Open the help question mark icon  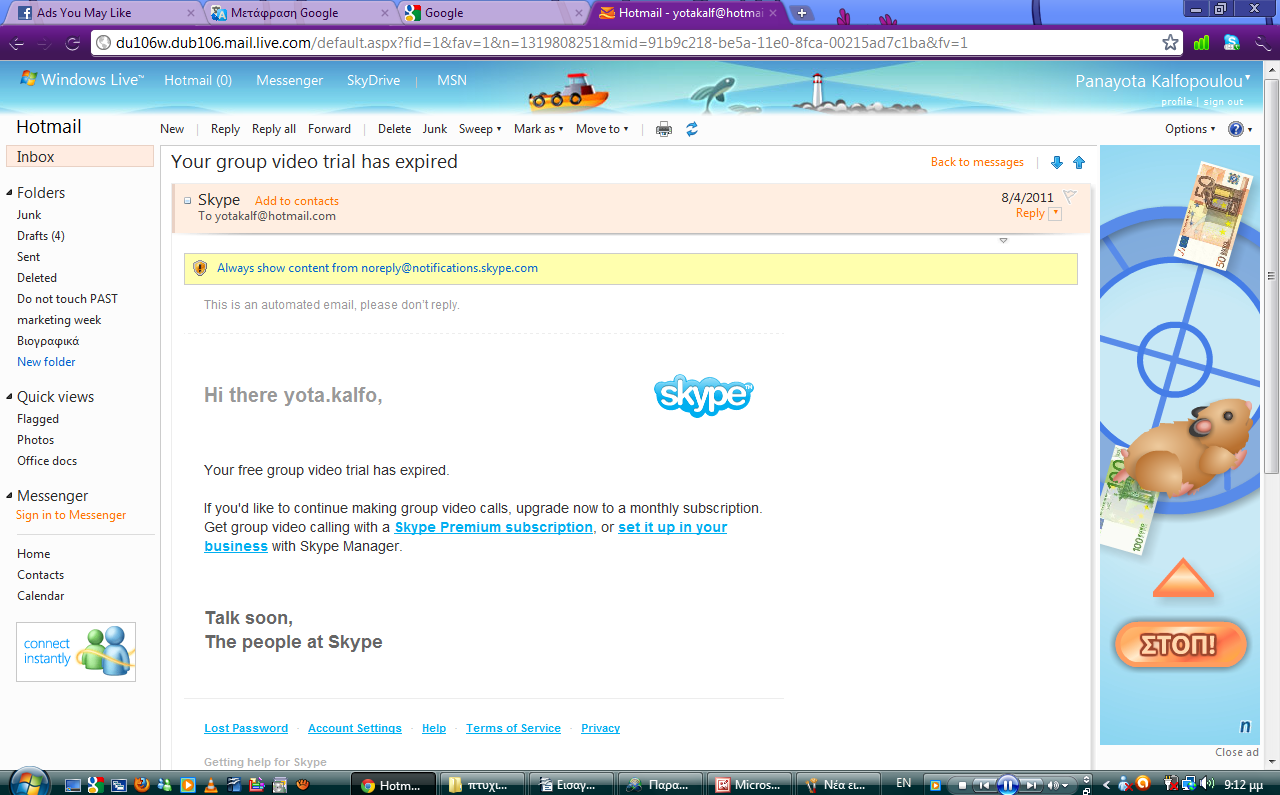(x=1236, y=129)
